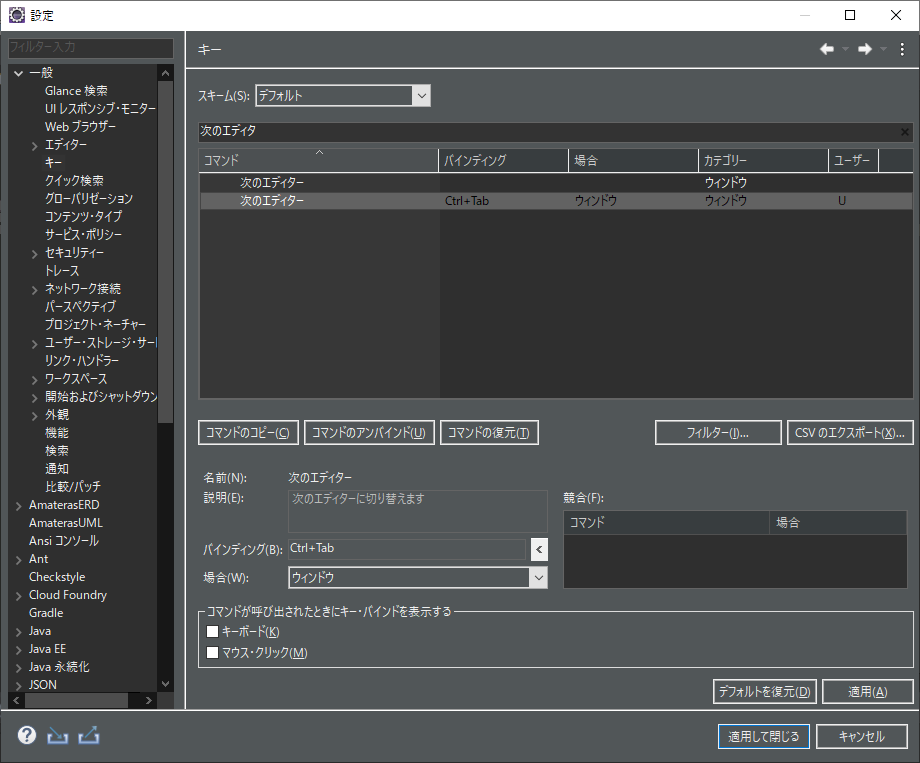
Task: Expand the Ant tree node
Action: click(19, 560)
